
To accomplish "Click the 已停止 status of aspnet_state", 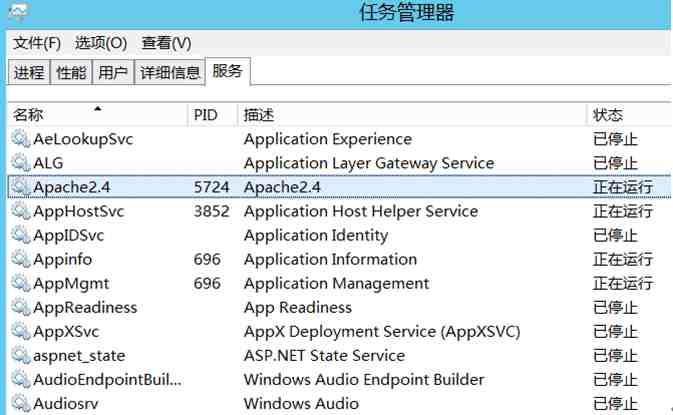I will tap(615, 355).
